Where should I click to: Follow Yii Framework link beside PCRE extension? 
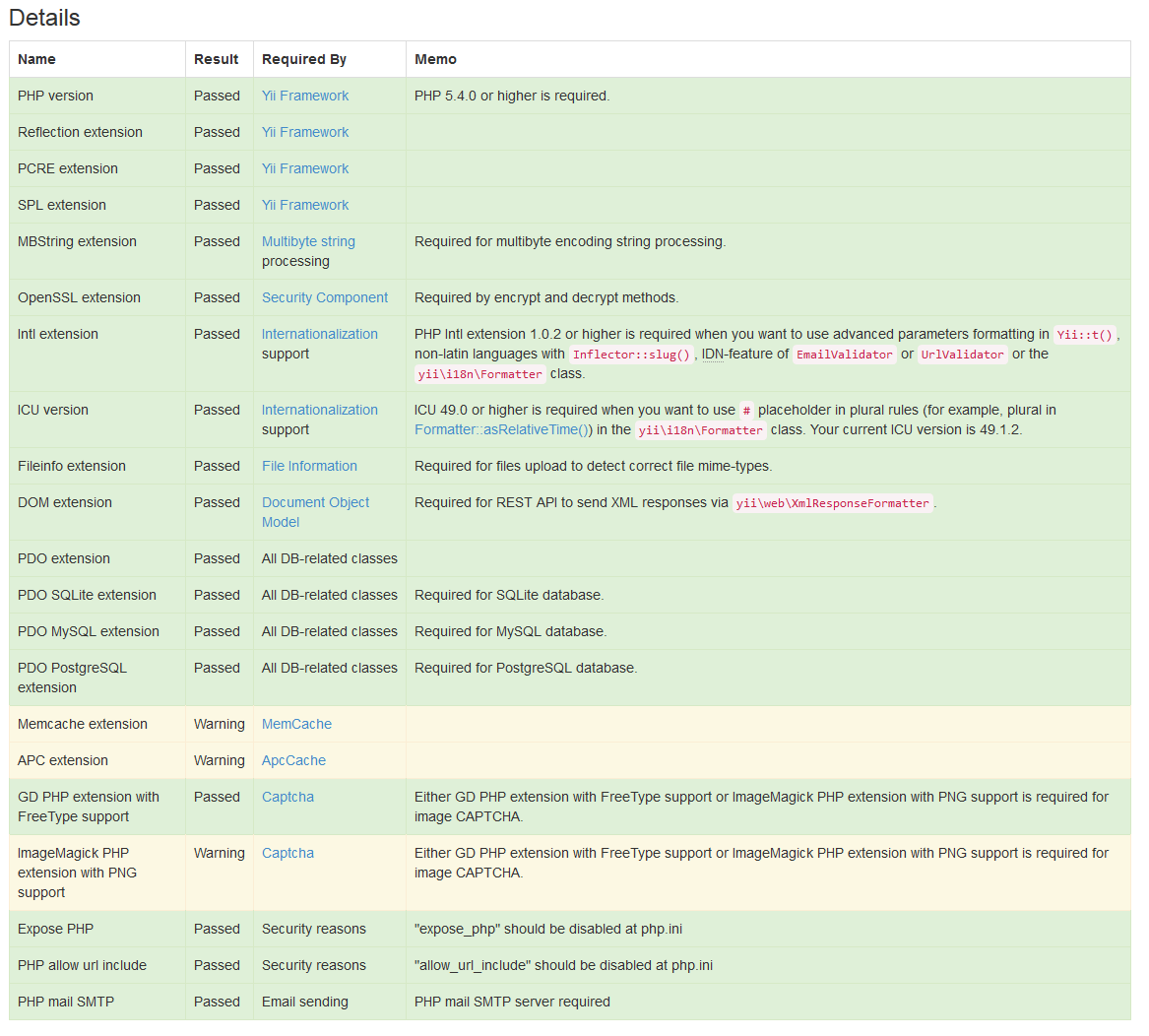tap(305, 168)
